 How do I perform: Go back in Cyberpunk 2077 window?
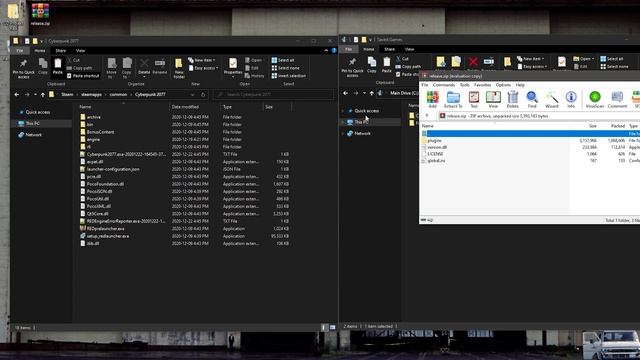coord(17,95)
